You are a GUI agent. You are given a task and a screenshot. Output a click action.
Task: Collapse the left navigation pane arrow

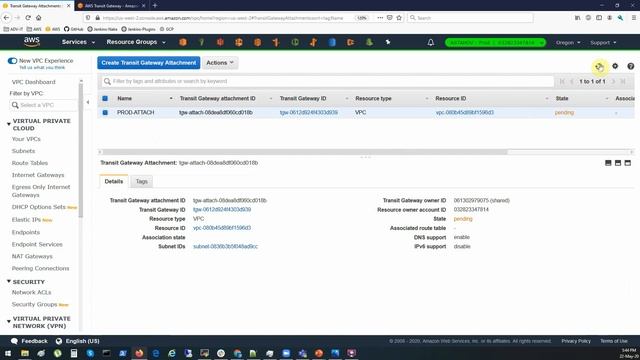click(x=88, y=102)
